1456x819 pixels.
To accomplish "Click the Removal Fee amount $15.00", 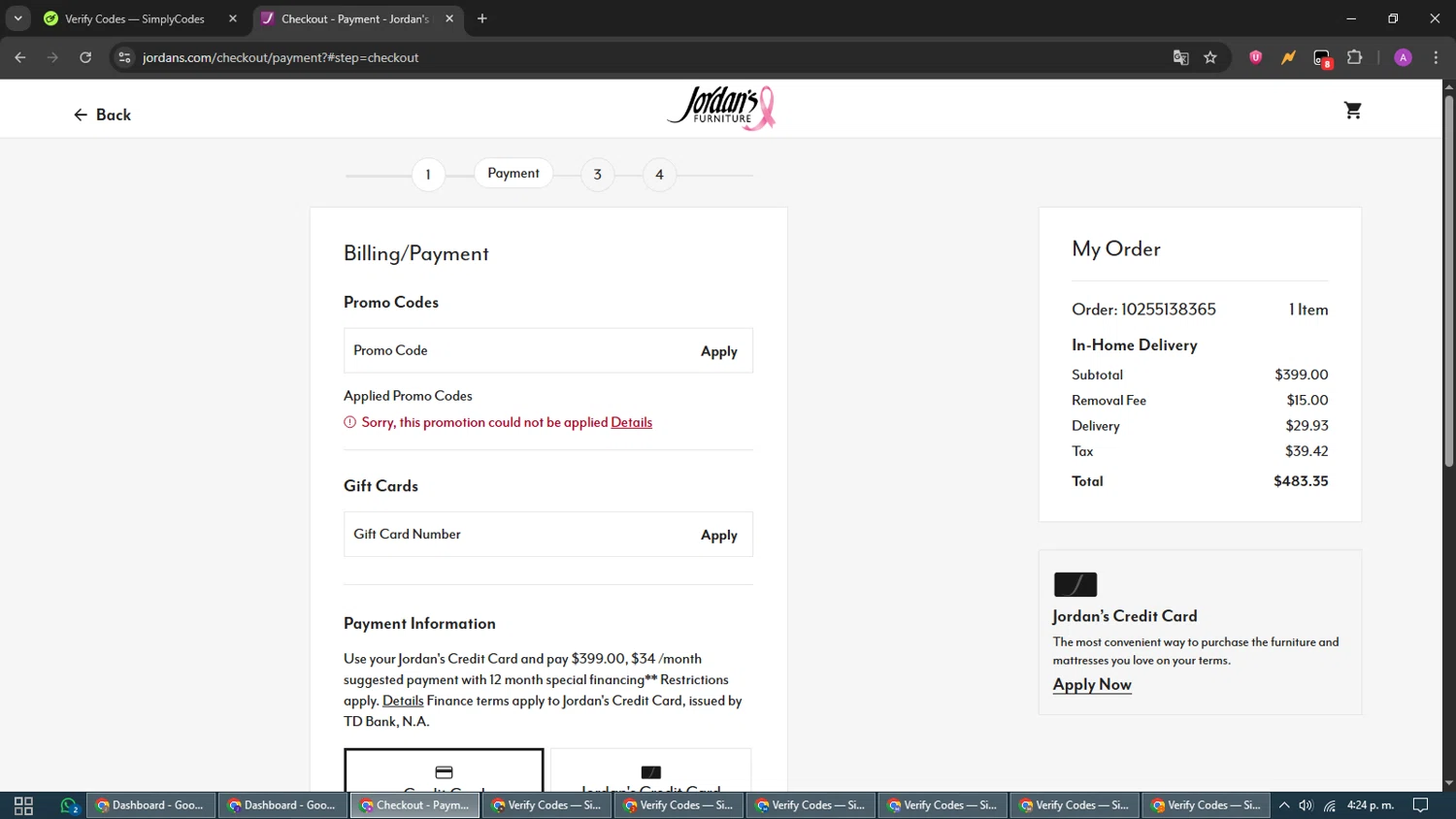I will point(1307,400).
